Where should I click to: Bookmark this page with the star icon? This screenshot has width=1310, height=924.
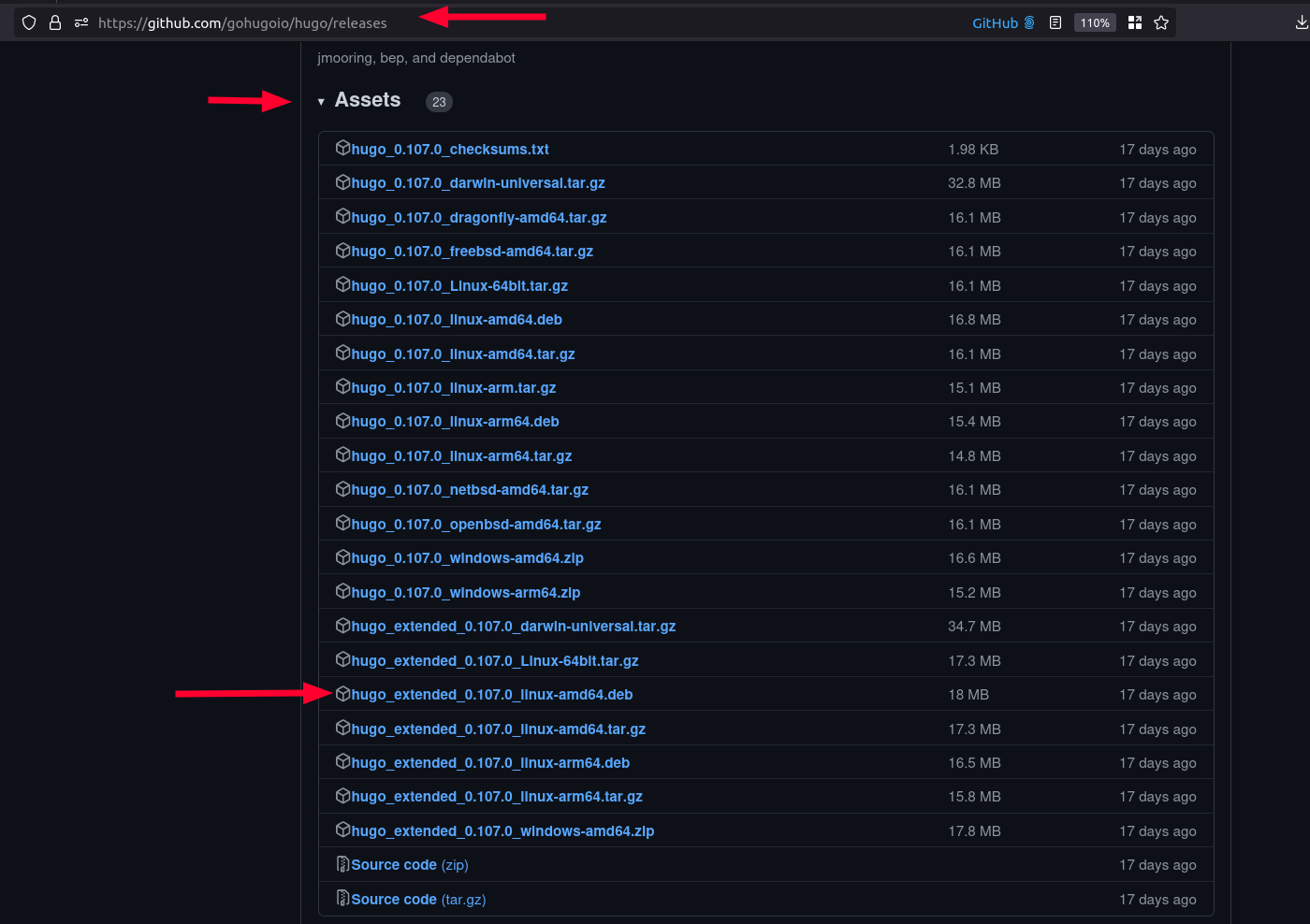[x=1161, y=22]
